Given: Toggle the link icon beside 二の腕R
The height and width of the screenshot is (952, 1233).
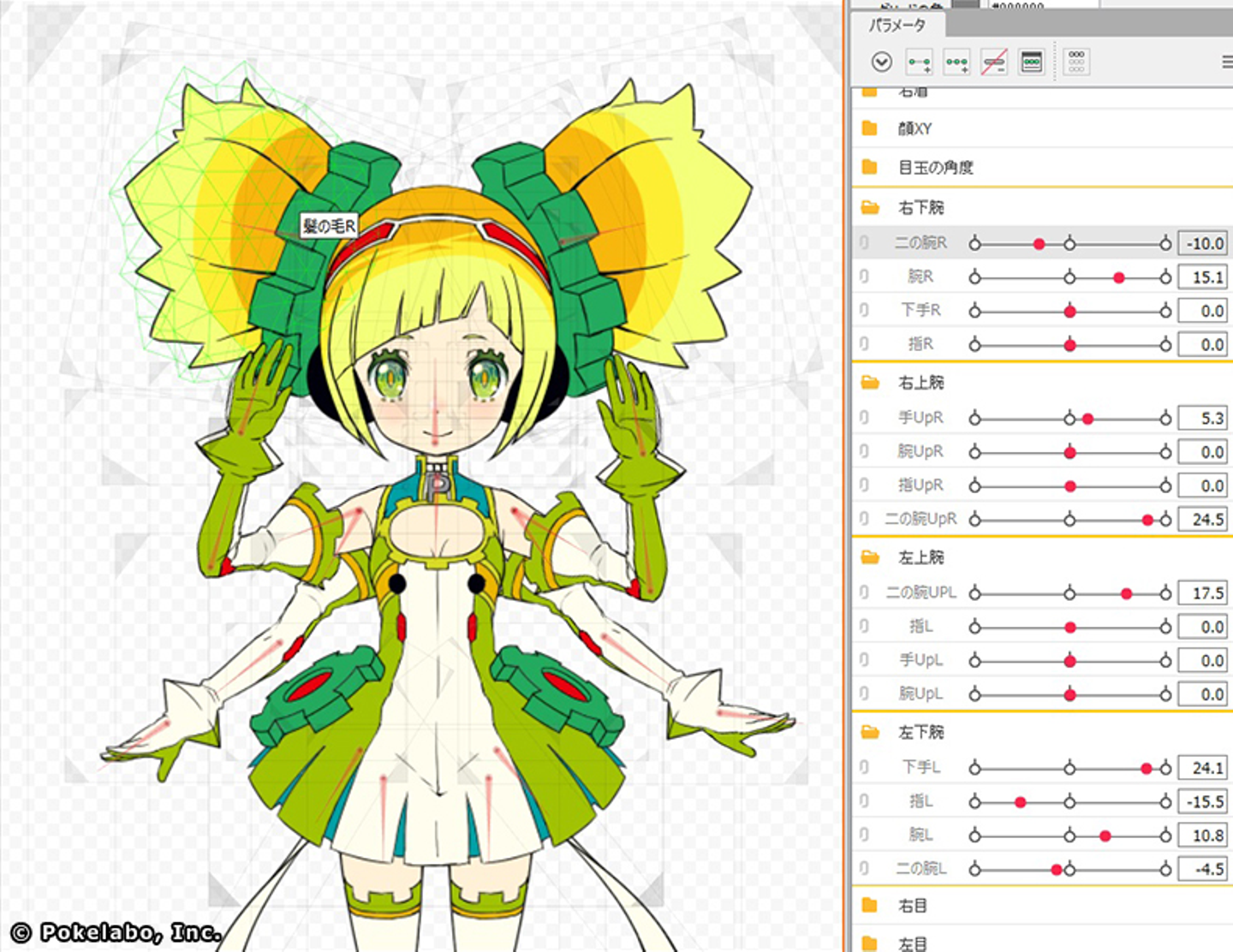Looking at the screenshot, I should 864,243.
